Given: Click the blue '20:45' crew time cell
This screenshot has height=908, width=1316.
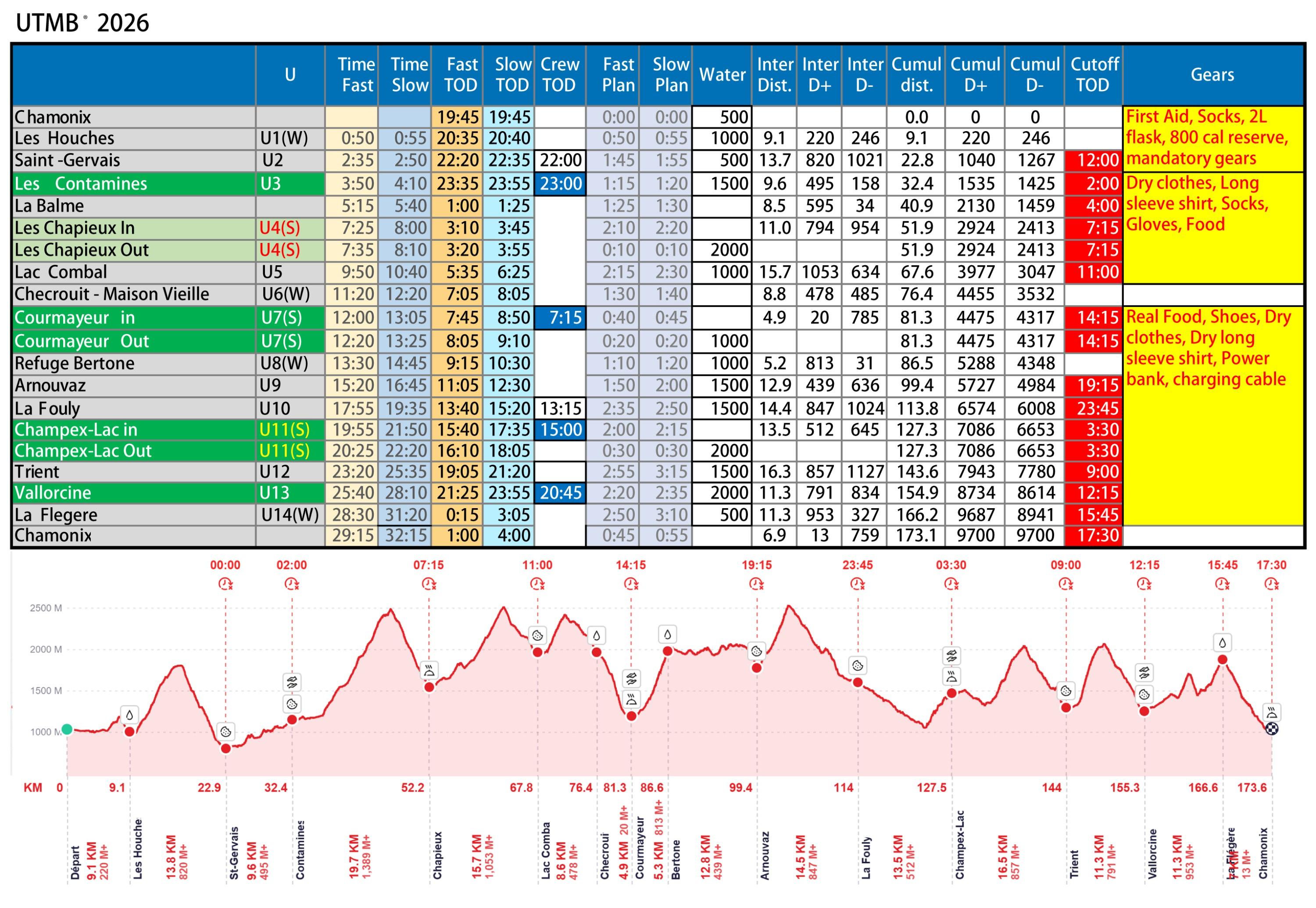Looking at the screenshot, I should coord(560,493).
